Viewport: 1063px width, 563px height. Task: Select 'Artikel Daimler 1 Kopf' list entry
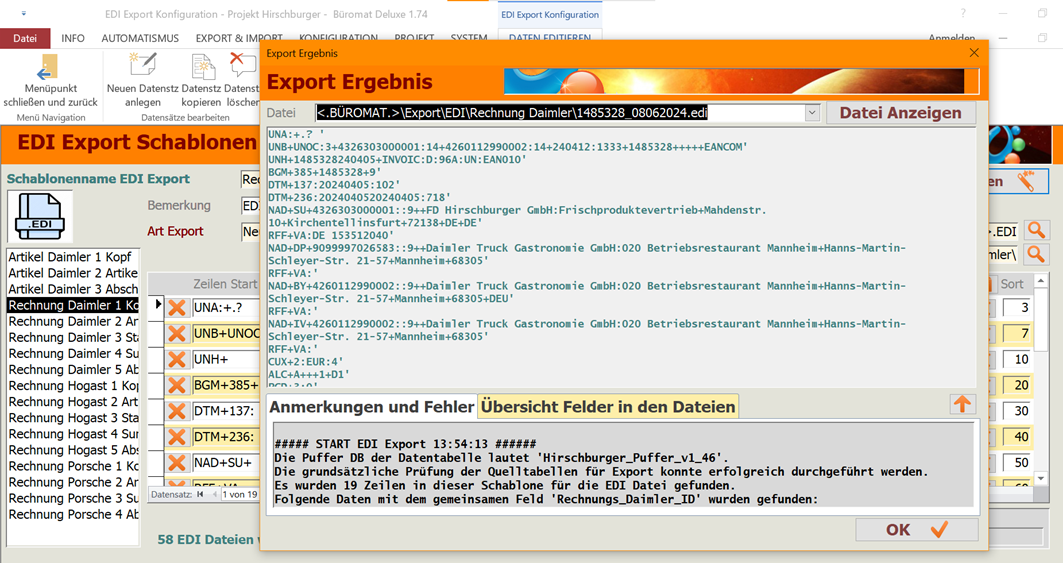coord(73,257)
